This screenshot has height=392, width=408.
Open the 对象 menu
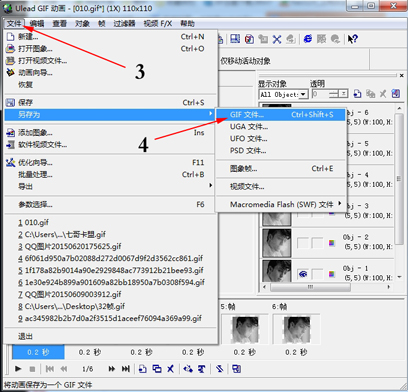82,23
